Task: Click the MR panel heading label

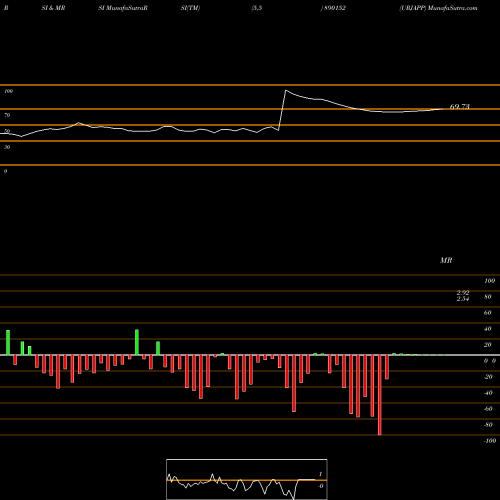Action: (446, 260)
